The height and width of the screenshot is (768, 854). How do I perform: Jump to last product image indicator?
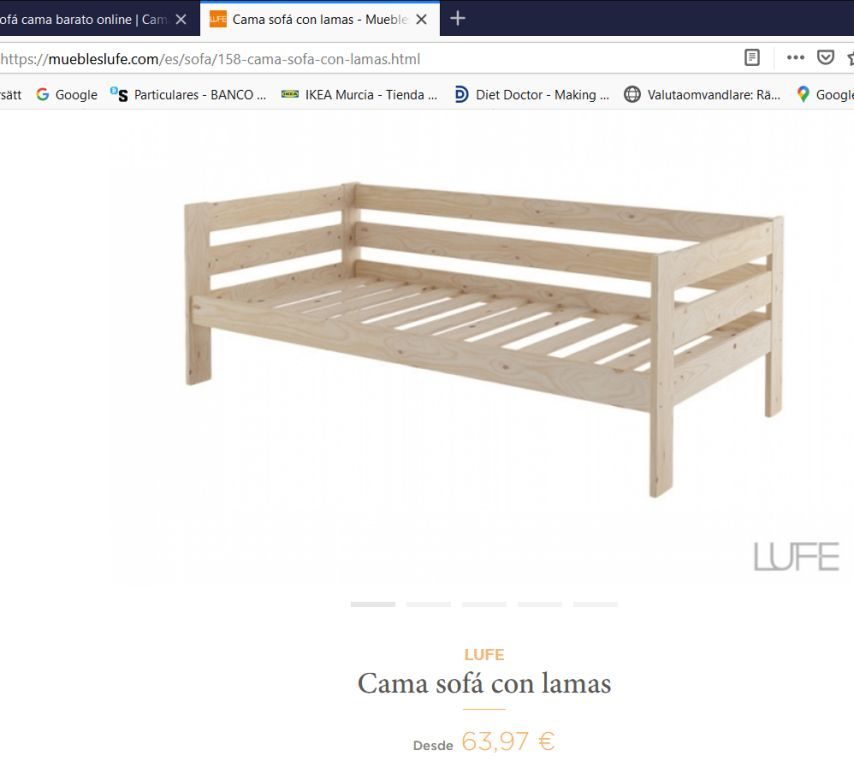(595, 605)
